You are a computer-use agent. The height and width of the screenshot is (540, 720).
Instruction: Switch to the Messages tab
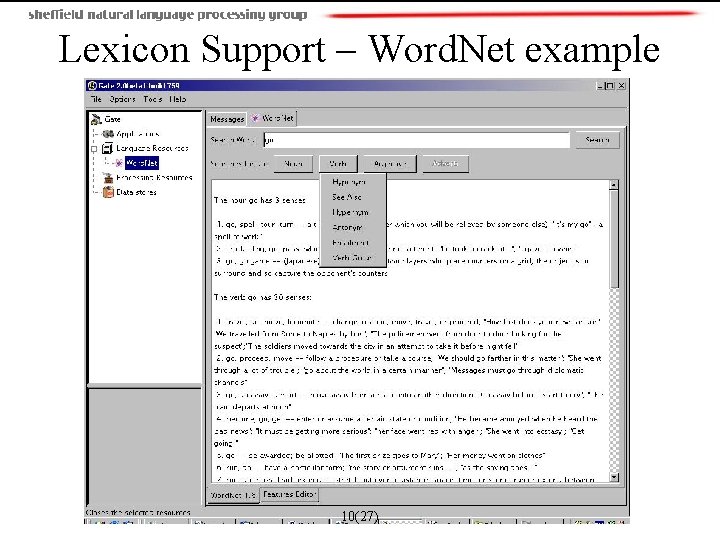tap(227, 119)
